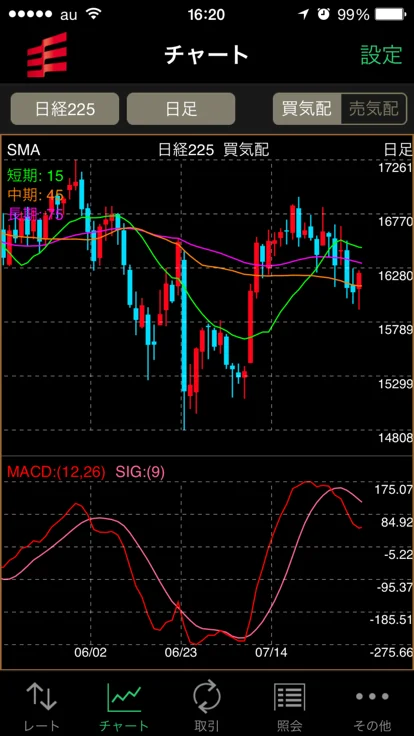Open the 日足 timeframe selector
Screen dimensions: 414x736
181,109
